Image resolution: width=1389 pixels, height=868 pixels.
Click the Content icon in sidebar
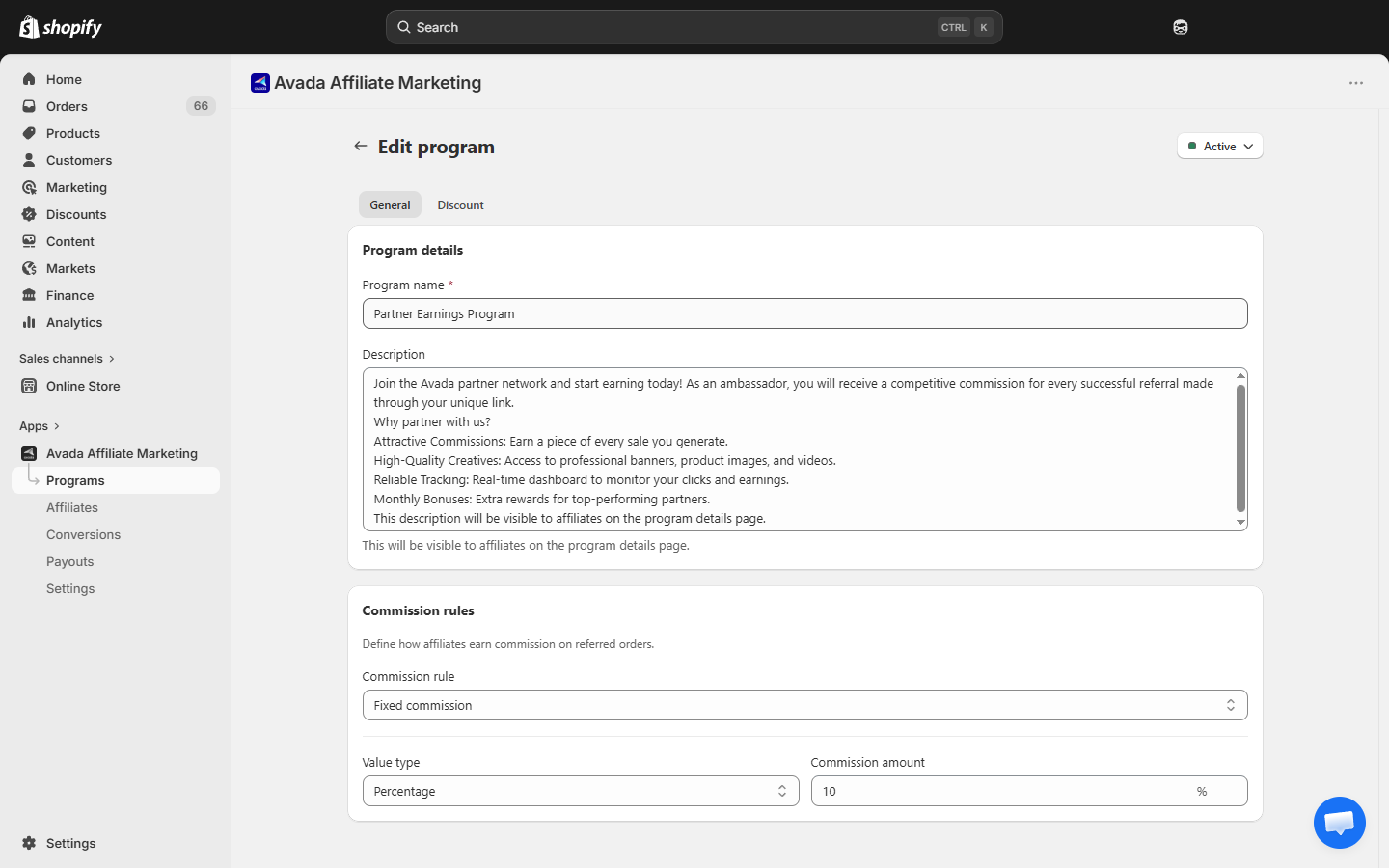(29, 241)
